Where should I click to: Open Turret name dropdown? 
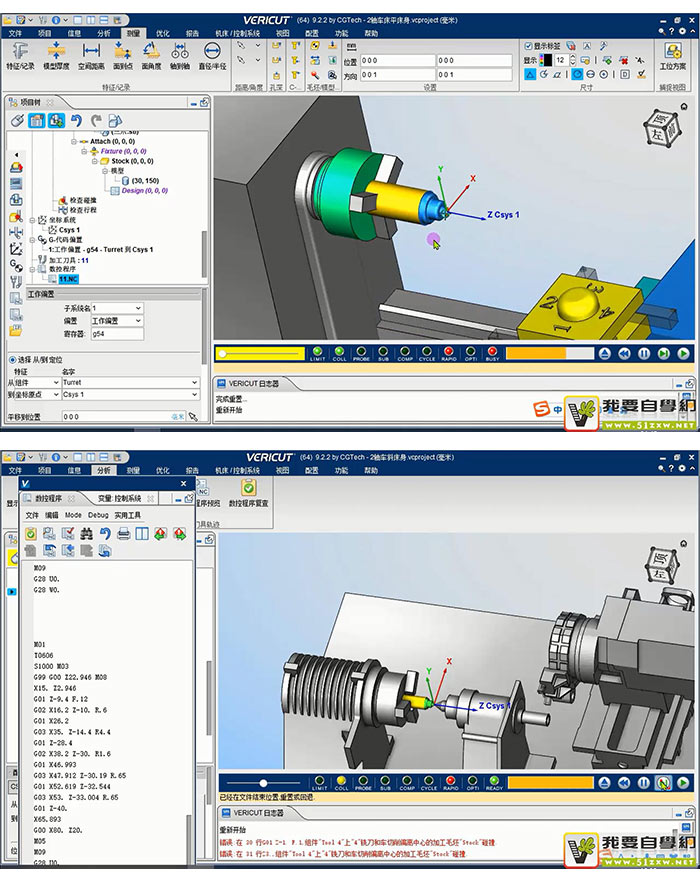click(130, 382)
